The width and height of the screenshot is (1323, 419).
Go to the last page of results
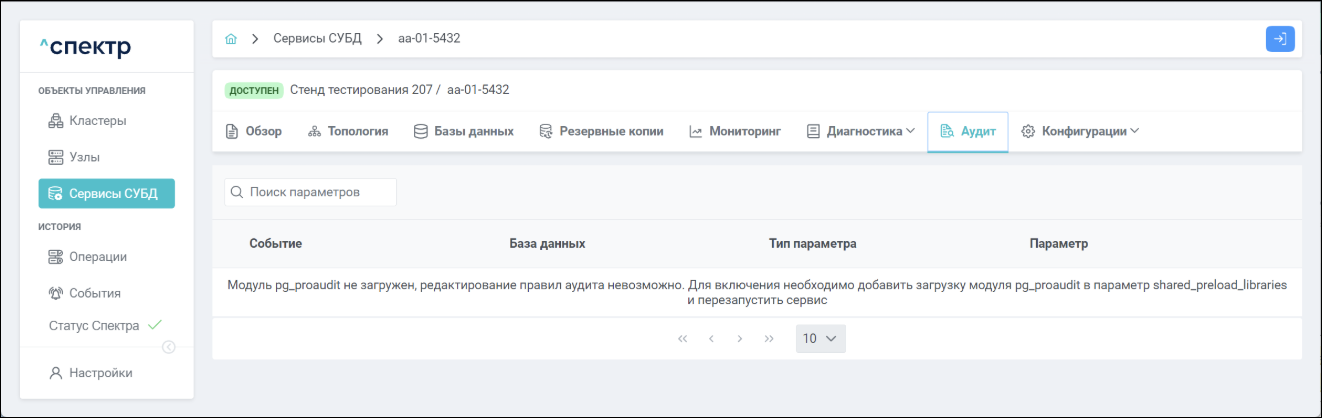769,339
